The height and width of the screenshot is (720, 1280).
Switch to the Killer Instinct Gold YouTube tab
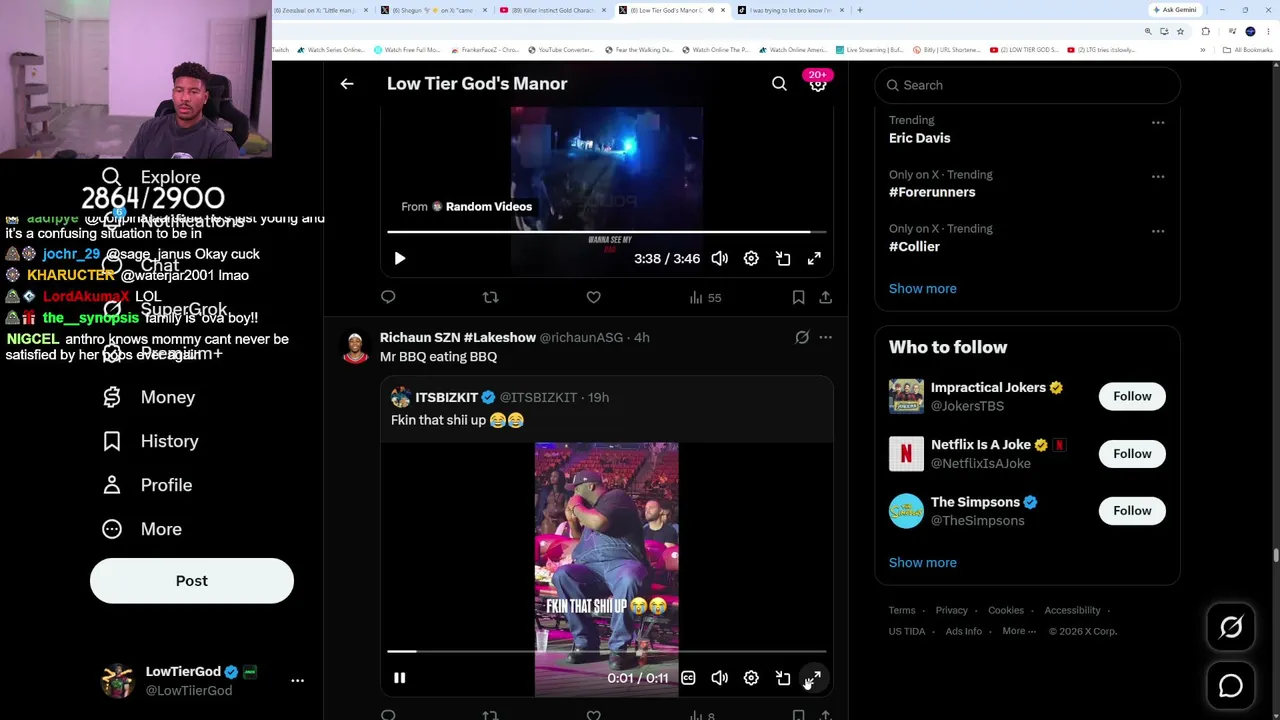click(x=552, y=10)
